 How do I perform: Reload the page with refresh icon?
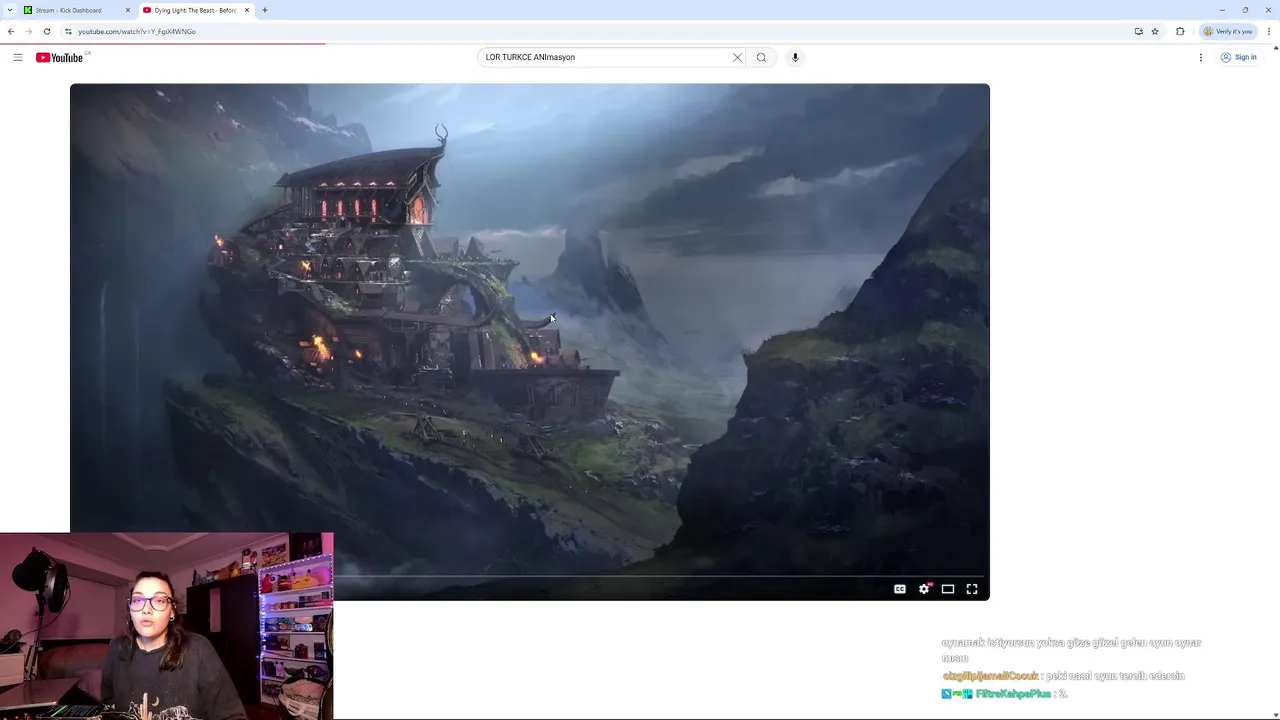tap(46, 31)
